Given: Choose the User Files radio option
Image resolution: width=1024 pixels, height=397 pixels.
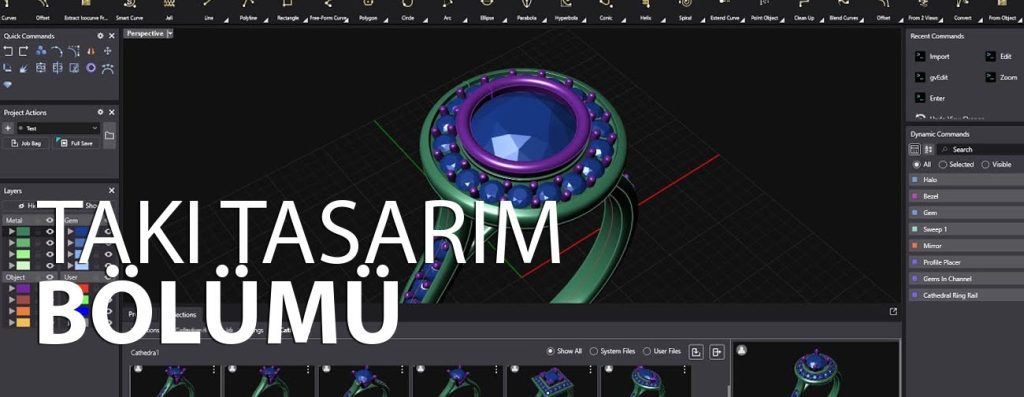Looking at the screenshot, I should point(662,351).
